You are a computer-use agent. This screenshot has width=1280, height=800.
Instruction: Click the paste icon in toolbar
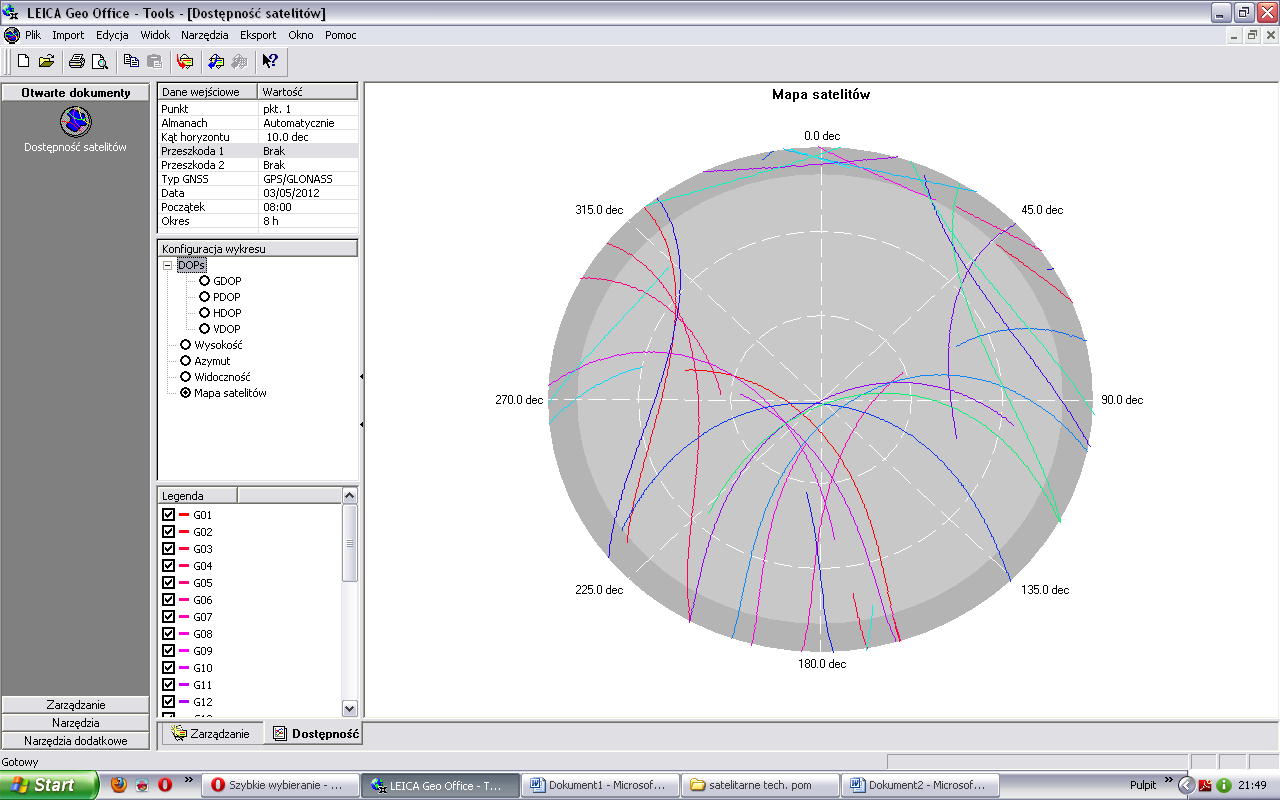[154, 61]
